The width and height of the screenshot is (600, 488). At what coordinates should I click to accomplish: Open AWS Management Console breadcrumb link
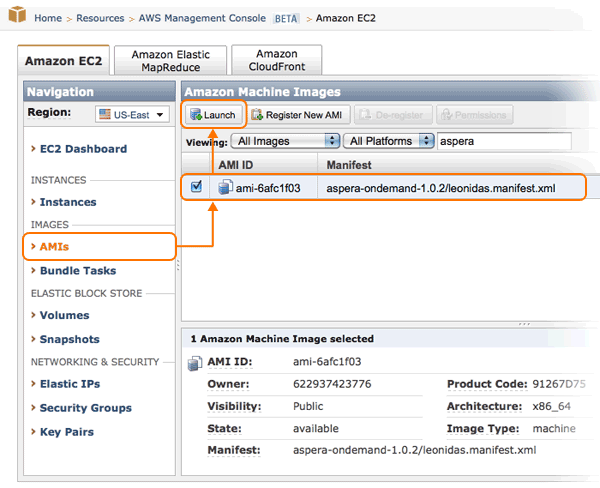pyautogui.click(x=202, y=18)
